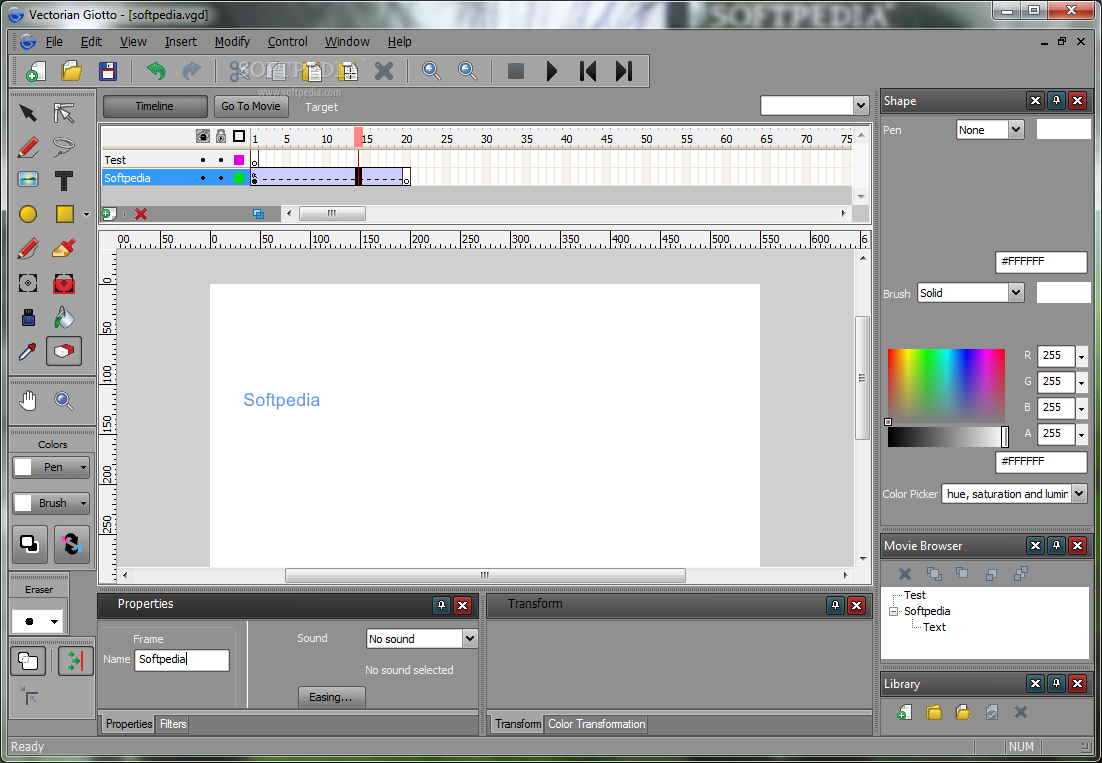This screenshot has height=763, width=1102.
Task: Add new library item icon
Action: pyautogui.click(x=905, y=712)
